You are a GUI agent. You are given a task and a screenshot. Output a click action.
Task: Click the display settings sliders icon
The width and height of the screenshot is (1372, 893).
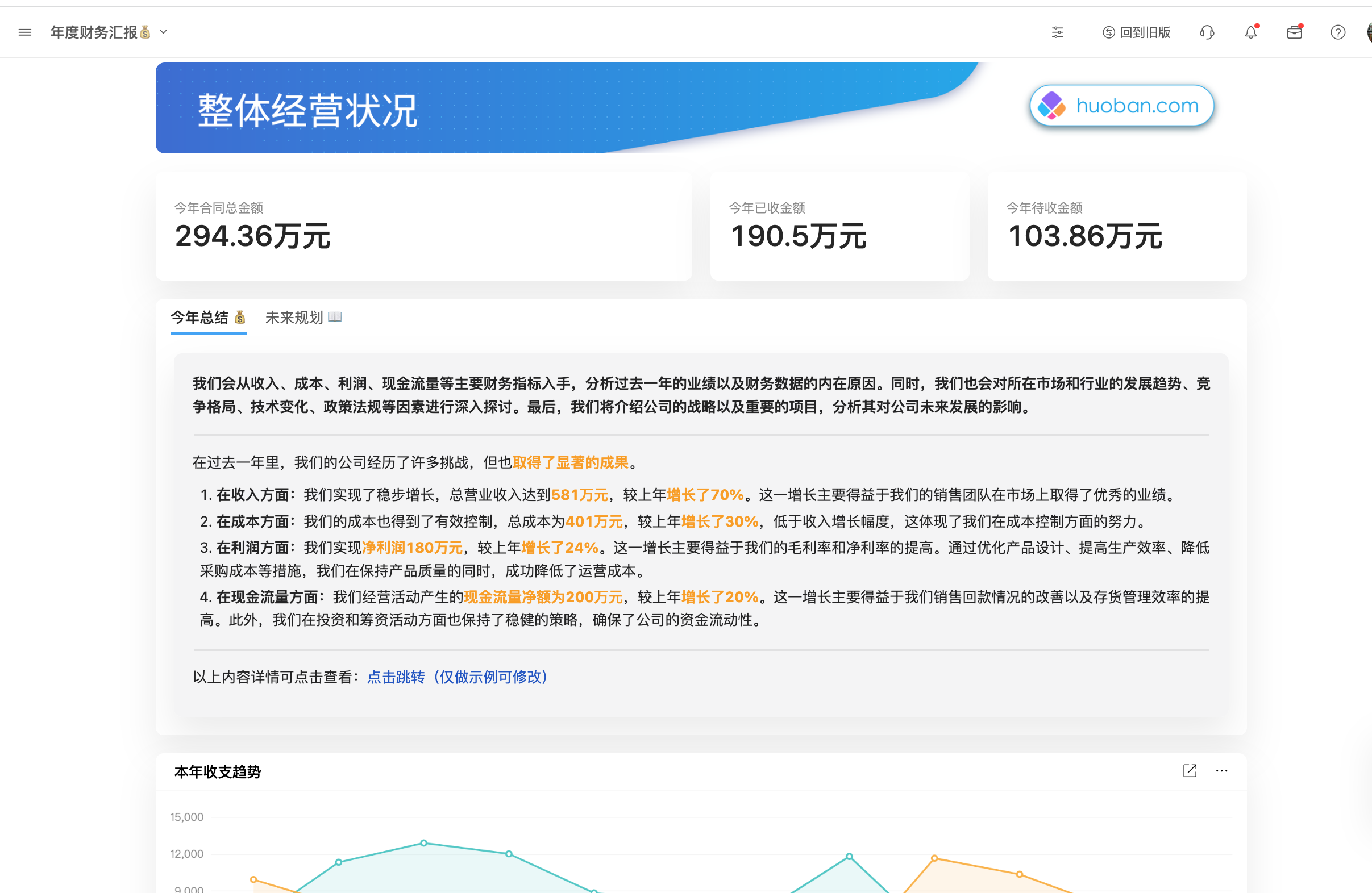click(x=1057, y=32)
